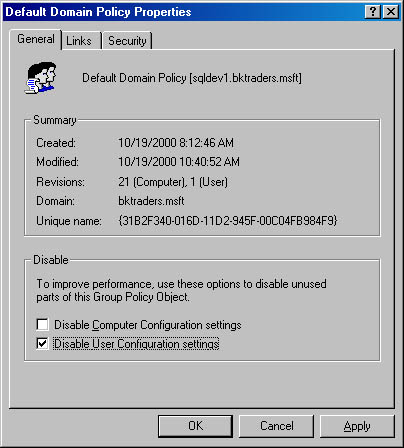Viewport: 404px width, 448px height.
Task: Click the Group Policy users icon
Action: (x=40, y=78)
